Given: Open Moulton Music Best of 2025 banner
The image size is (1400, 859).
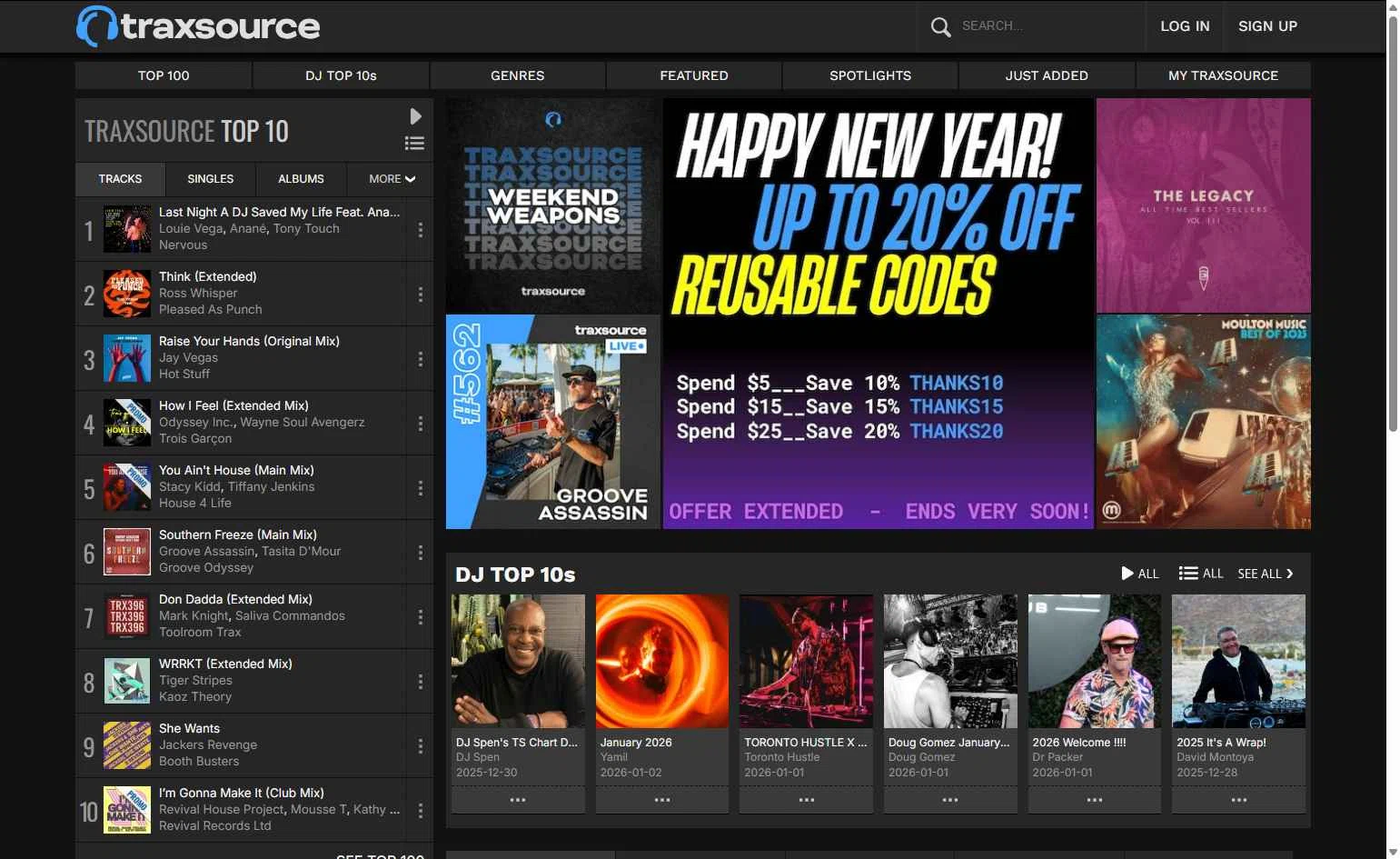Looking at the screenshot, I should point(1204,422).
